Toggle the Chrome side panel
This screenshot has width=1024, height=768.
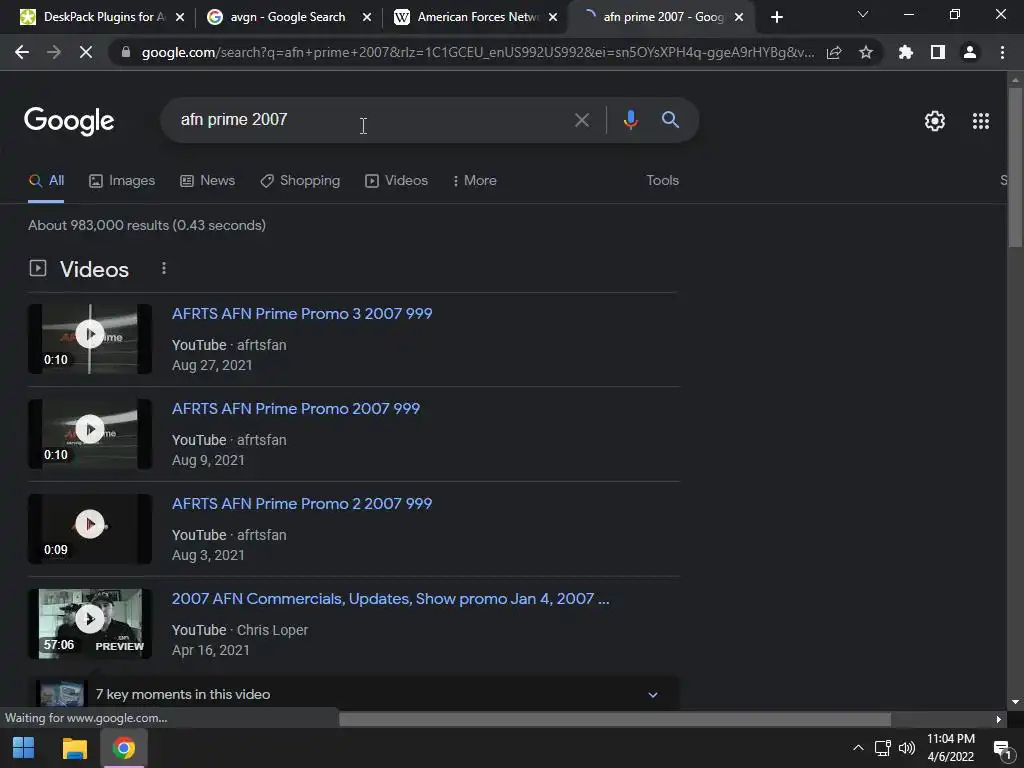tap(938, 52)
